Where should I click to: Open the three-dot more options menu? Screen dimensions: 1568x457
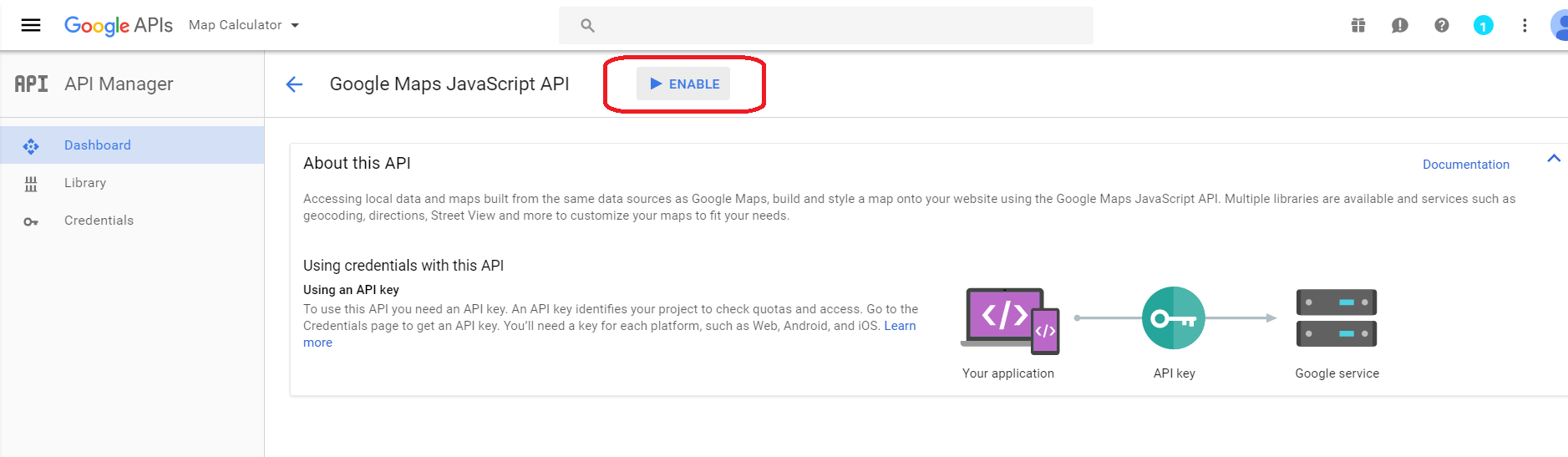click(1525, 25)
